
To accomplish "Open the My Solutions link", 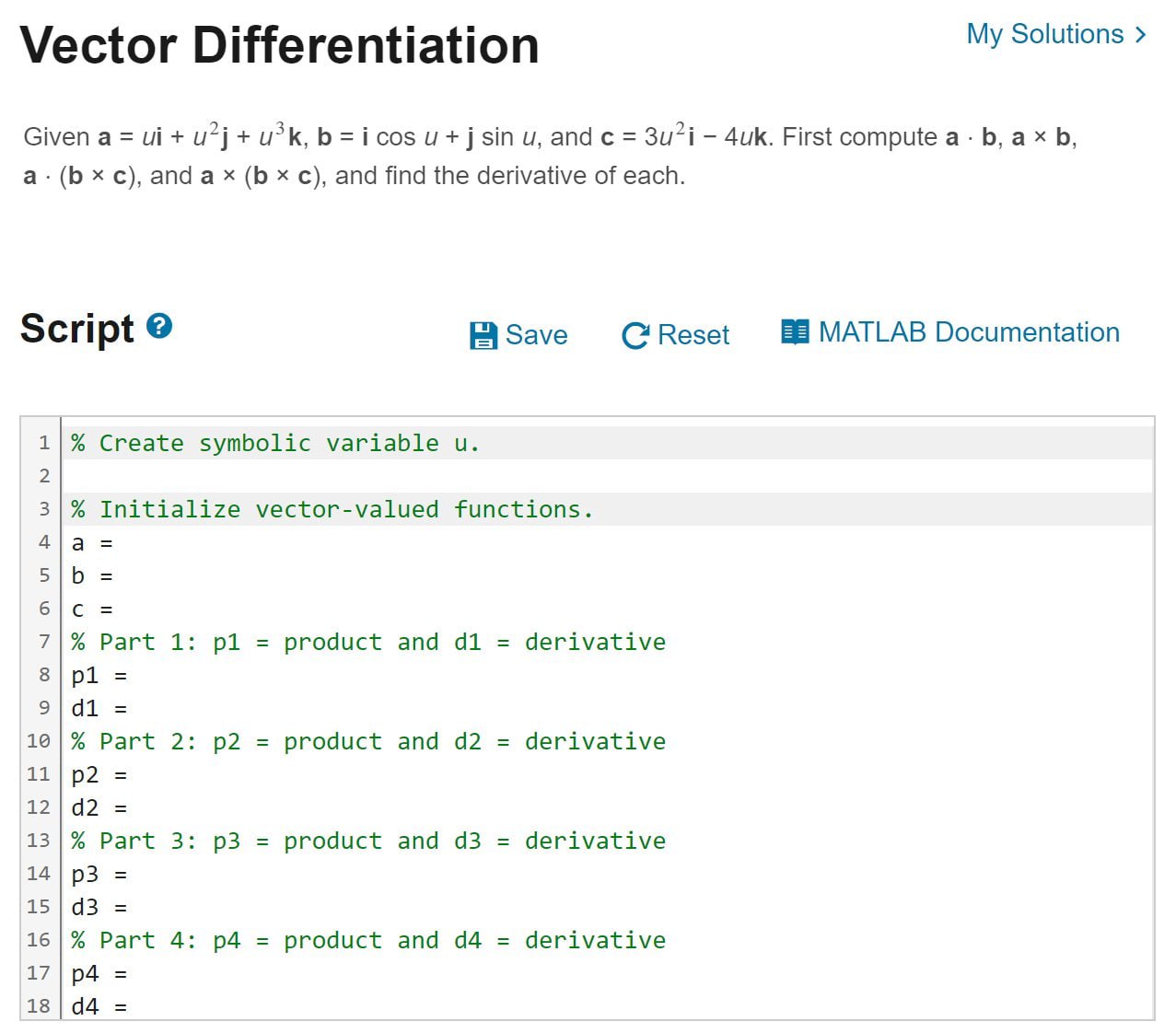I will pyautogui.click(x=1045, y=34).
